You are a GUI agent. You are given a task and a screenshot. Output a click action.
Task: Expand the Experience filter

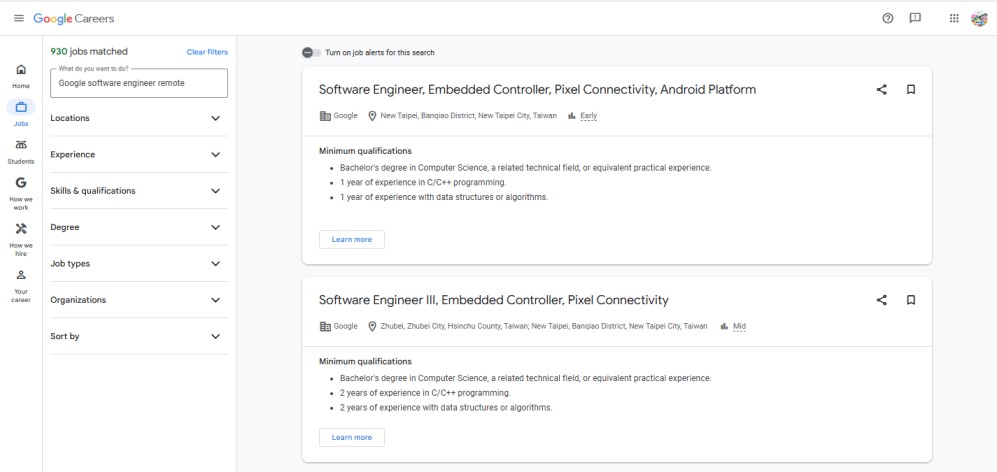click(139, 155)
